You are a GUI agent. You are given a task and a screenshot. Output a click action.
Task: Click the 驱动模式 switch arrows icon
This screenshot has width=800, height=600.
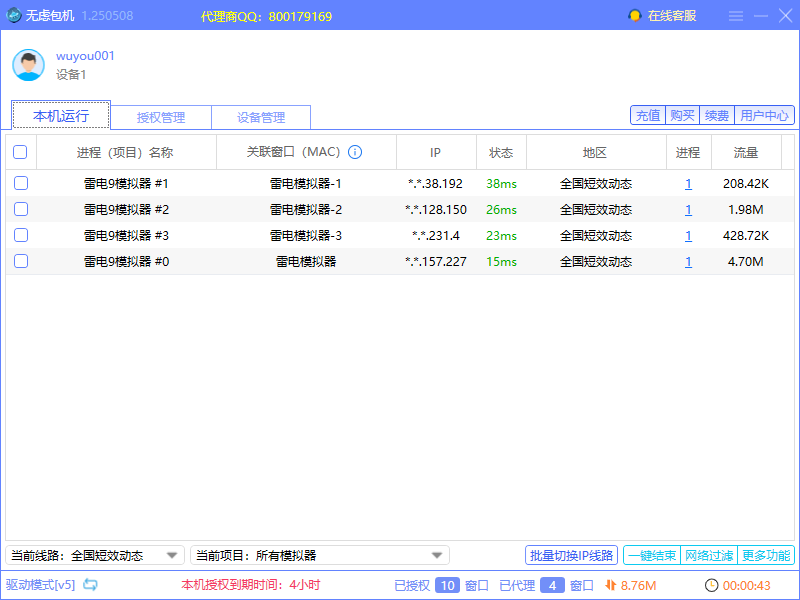(91, 585)
